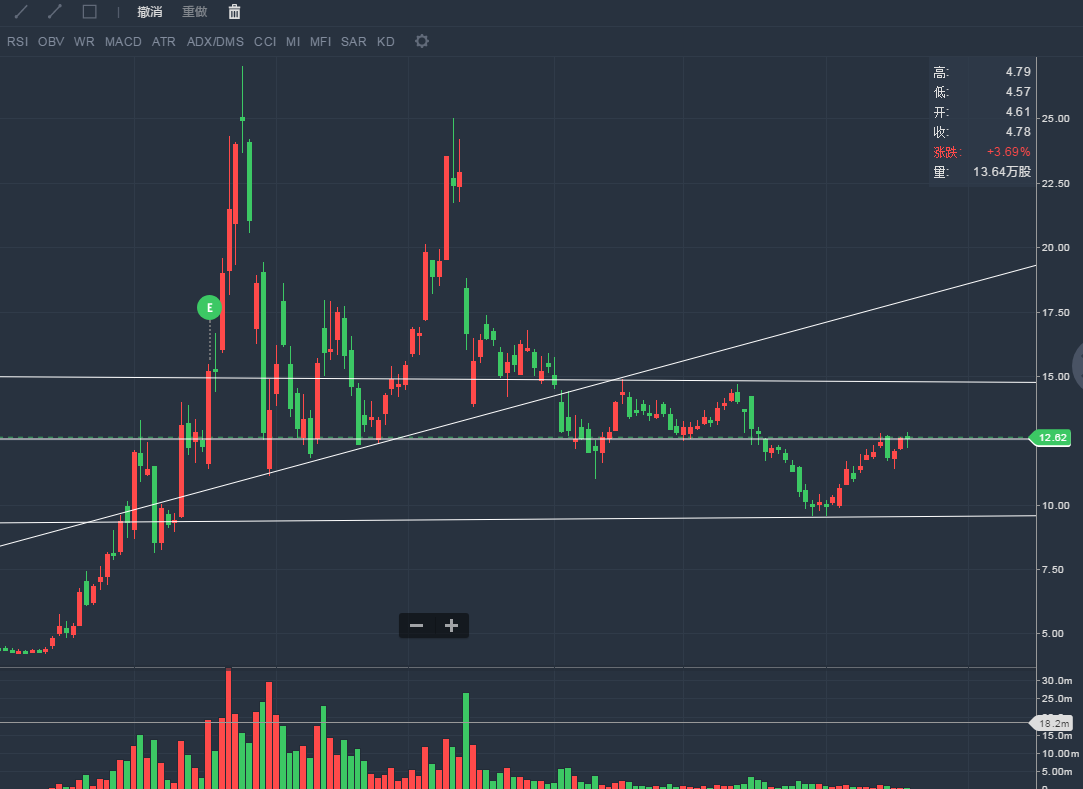Delete drawings with the trash can icon
The width and height of the screenshot is (1083, 789).
point(234,12)
